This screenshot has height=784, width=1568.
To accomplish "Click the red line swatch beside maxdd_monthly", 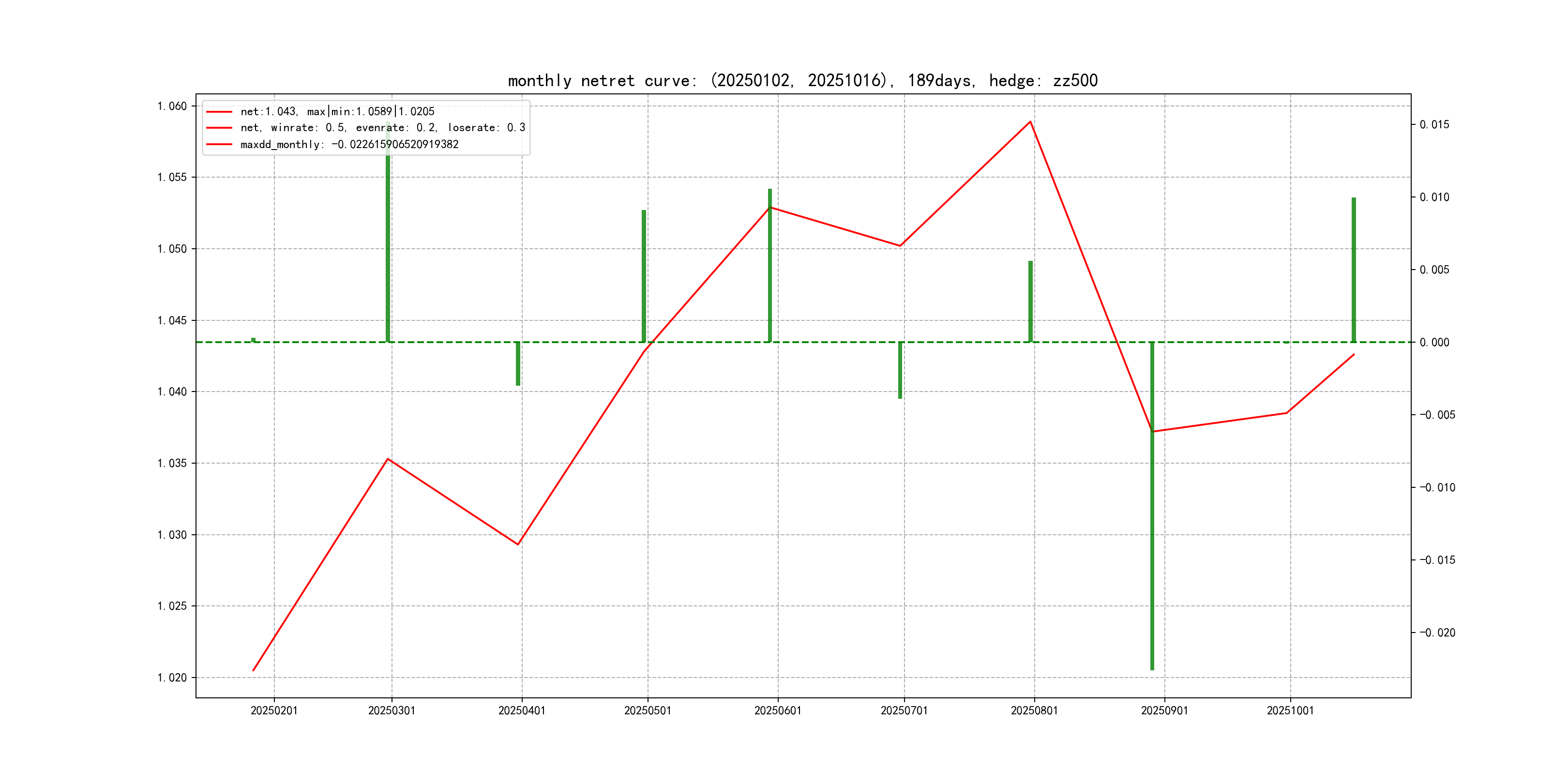I will click(219, 145).
